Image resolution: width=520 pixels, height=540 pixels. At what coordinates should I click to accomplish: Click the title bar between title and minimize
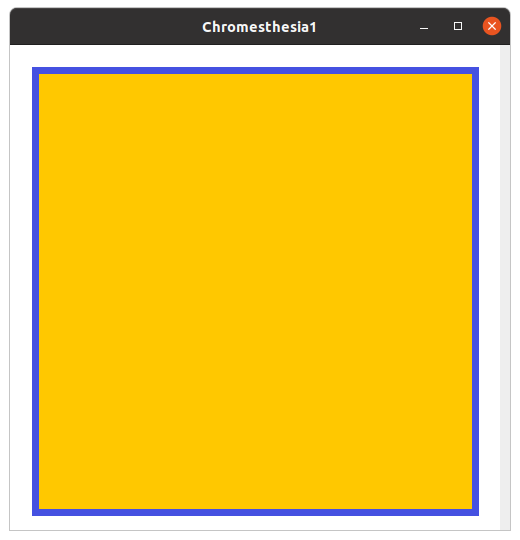(367, 27)
